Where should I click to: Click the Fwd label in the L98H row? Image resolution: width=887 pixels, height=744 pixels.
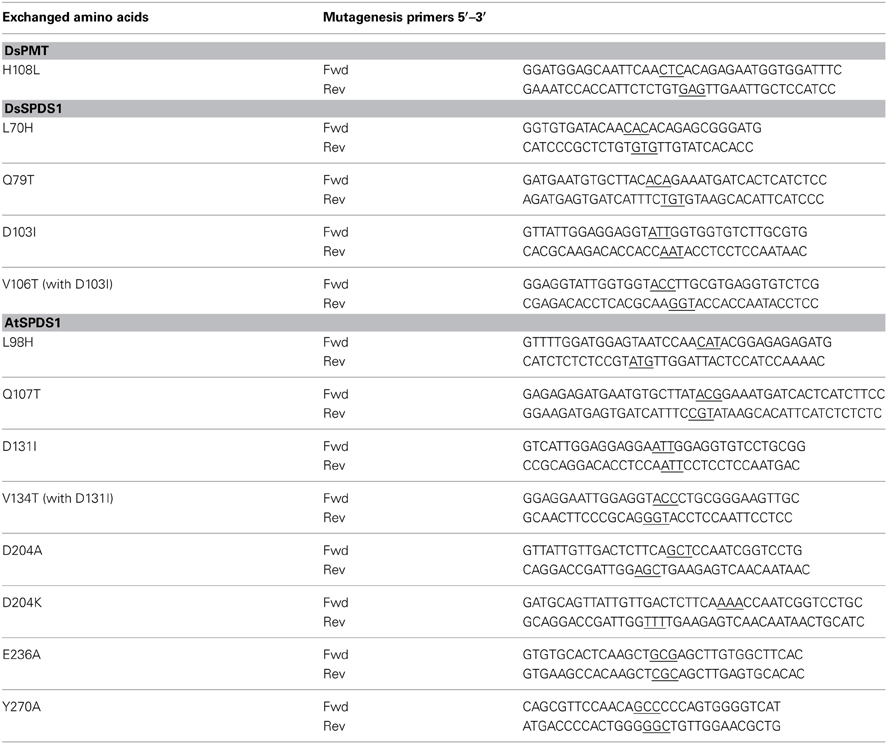(335, 342)
